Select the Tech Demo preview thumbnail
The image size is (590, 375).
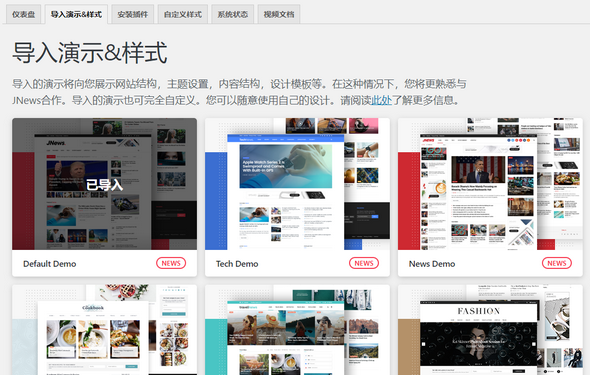[x=297, y=184]
